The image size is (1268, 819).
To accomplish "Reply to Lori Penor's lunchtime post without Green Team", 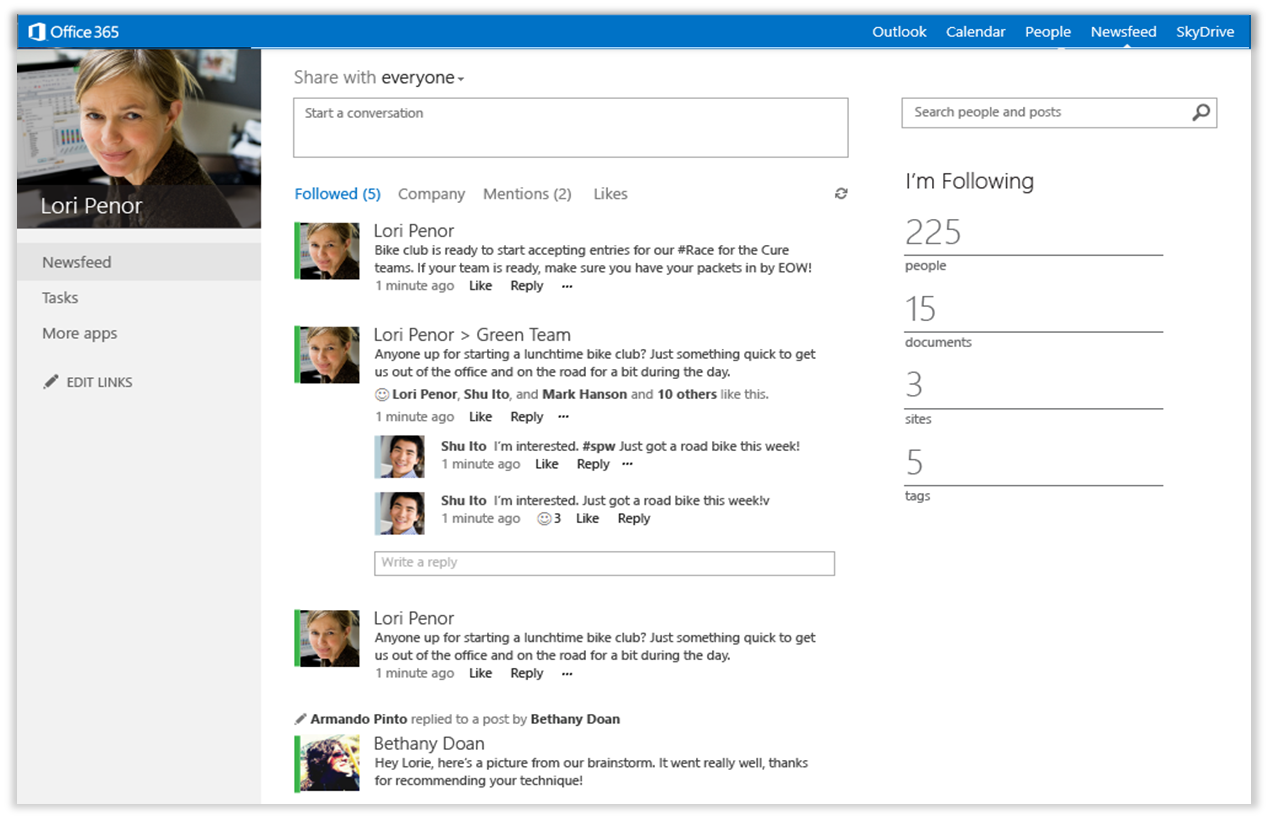I will (527, 673).
